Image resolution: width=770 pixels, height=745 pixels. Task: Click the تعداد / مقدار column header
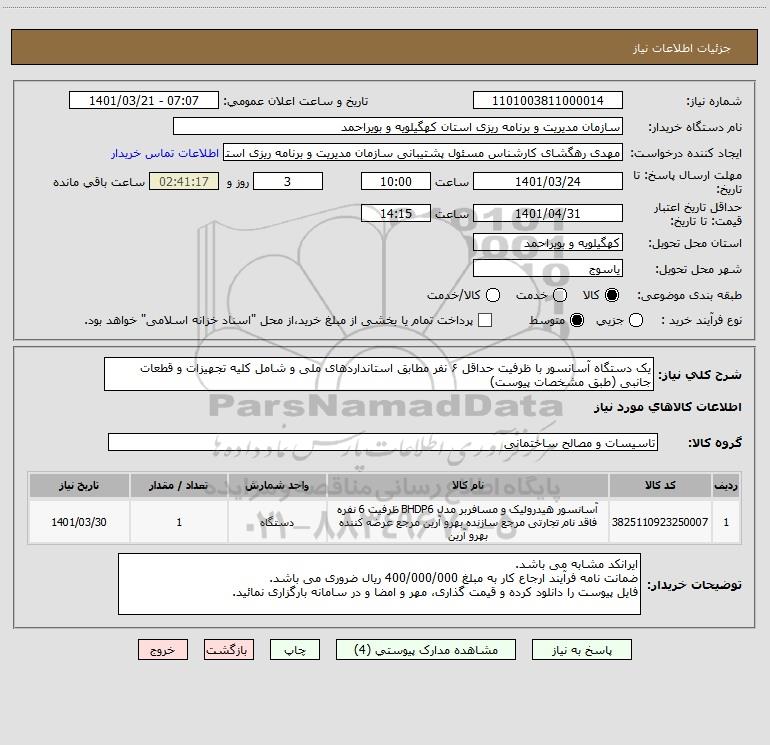(x=179, y=485)
